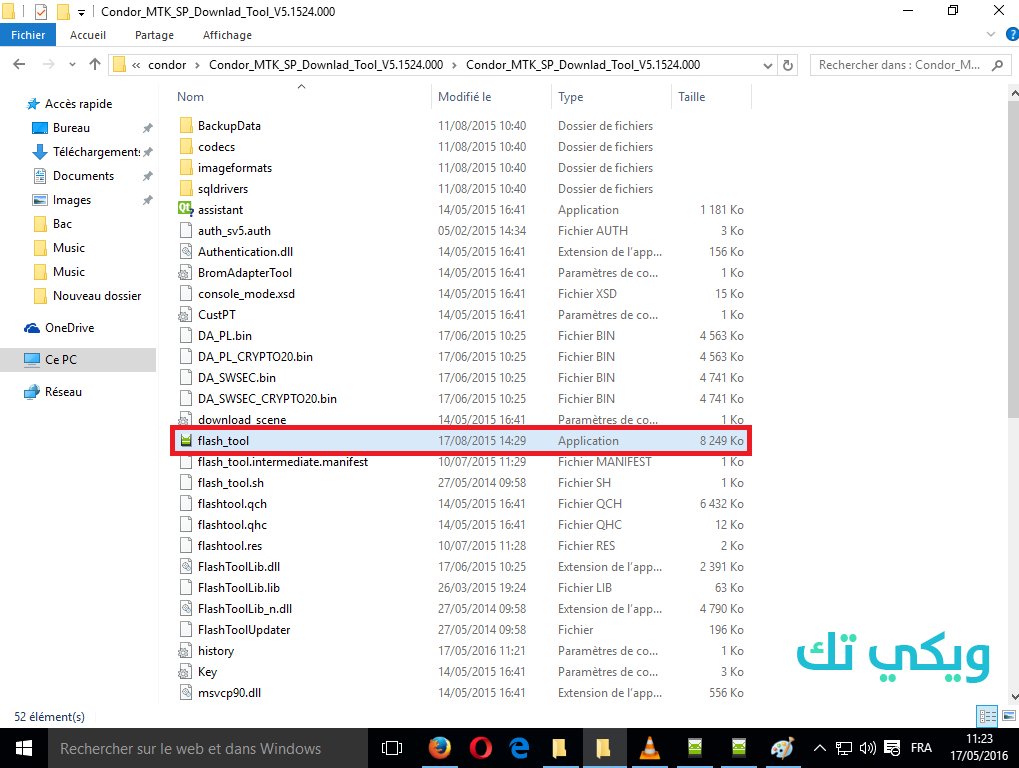Click the Windows taskbar search box

pyautogui.click(x=208, y=749)
